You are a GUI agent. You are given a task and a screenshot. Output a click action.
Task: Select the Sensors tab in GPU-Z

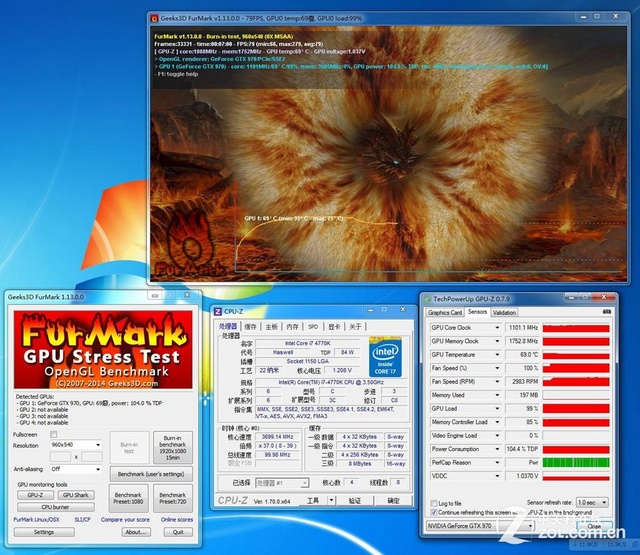tap(477, 312)
